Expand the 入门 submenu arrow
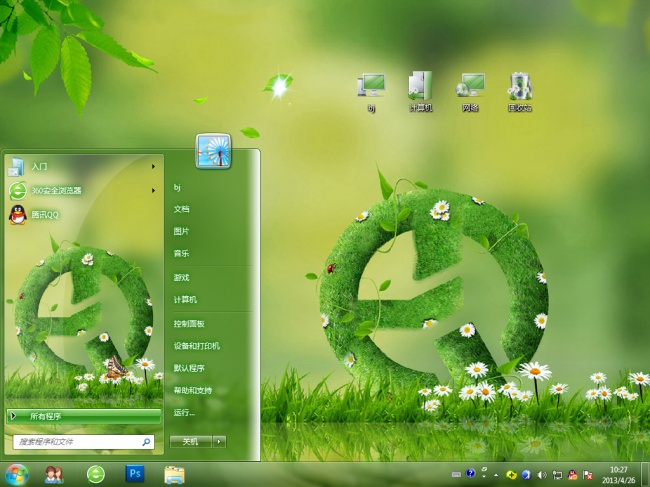The height and width of the screenshot is (487, 650). (153, 166)
